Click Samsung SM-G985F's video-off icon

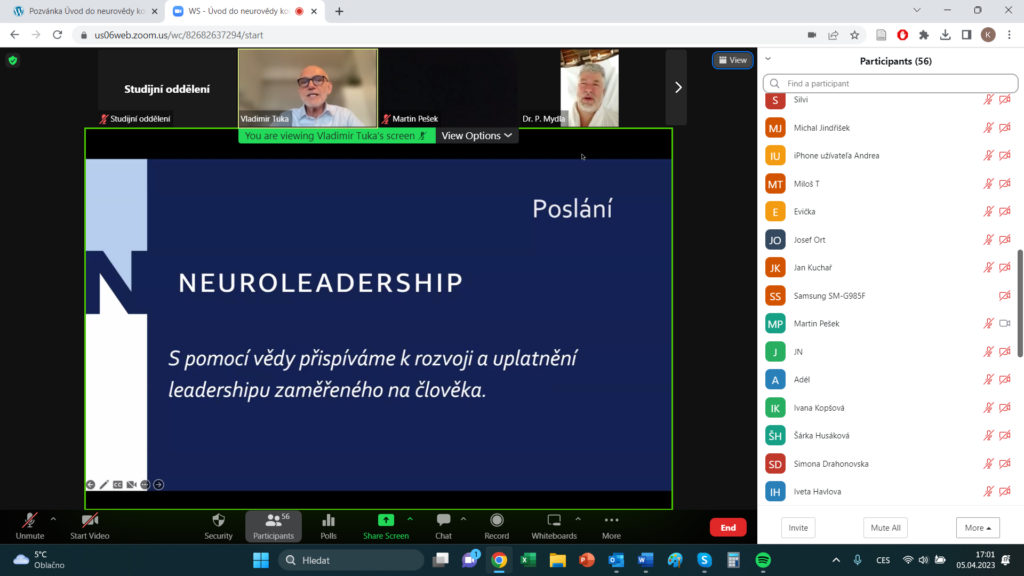tap(1005, 296)
